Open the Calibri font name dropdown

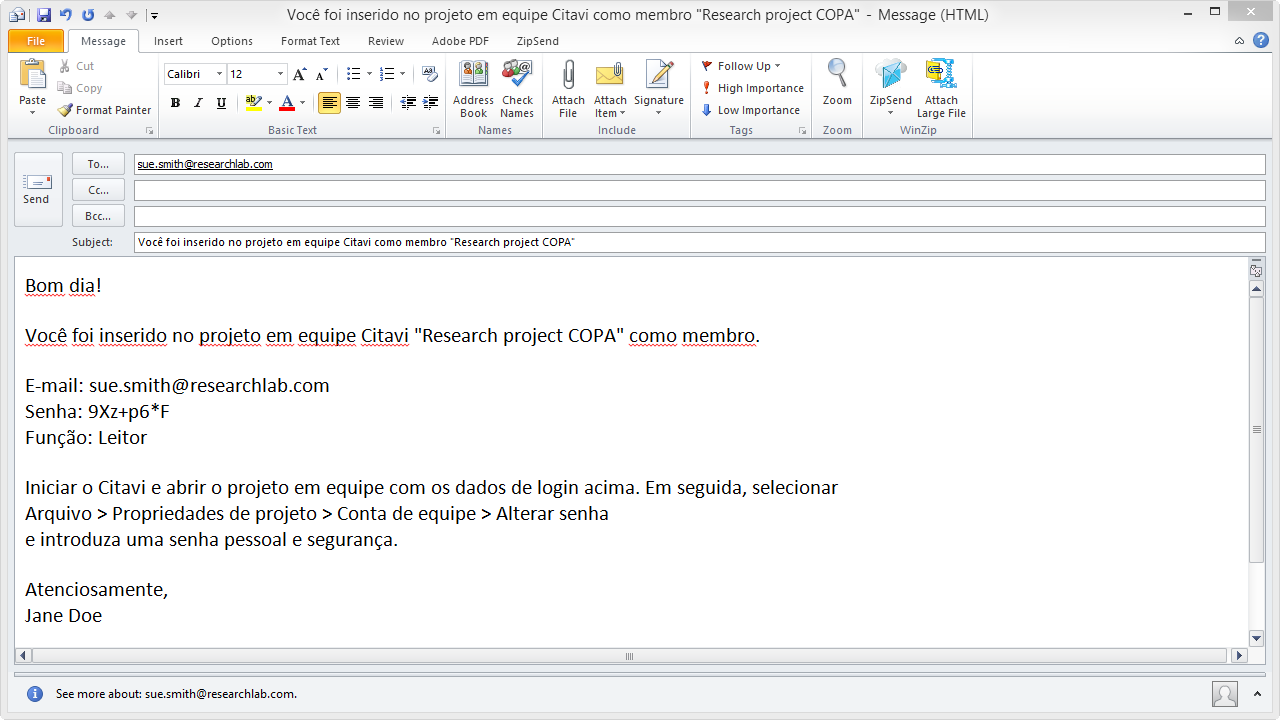(x=219, y=74)
